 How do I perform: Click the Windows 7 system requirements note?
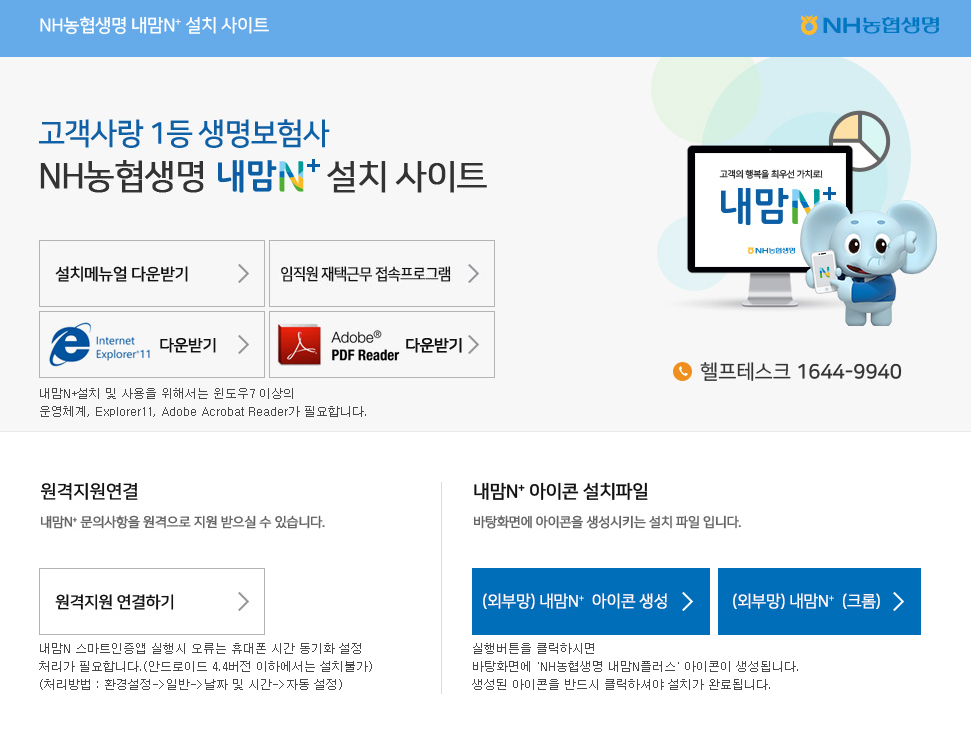(203, 403)
